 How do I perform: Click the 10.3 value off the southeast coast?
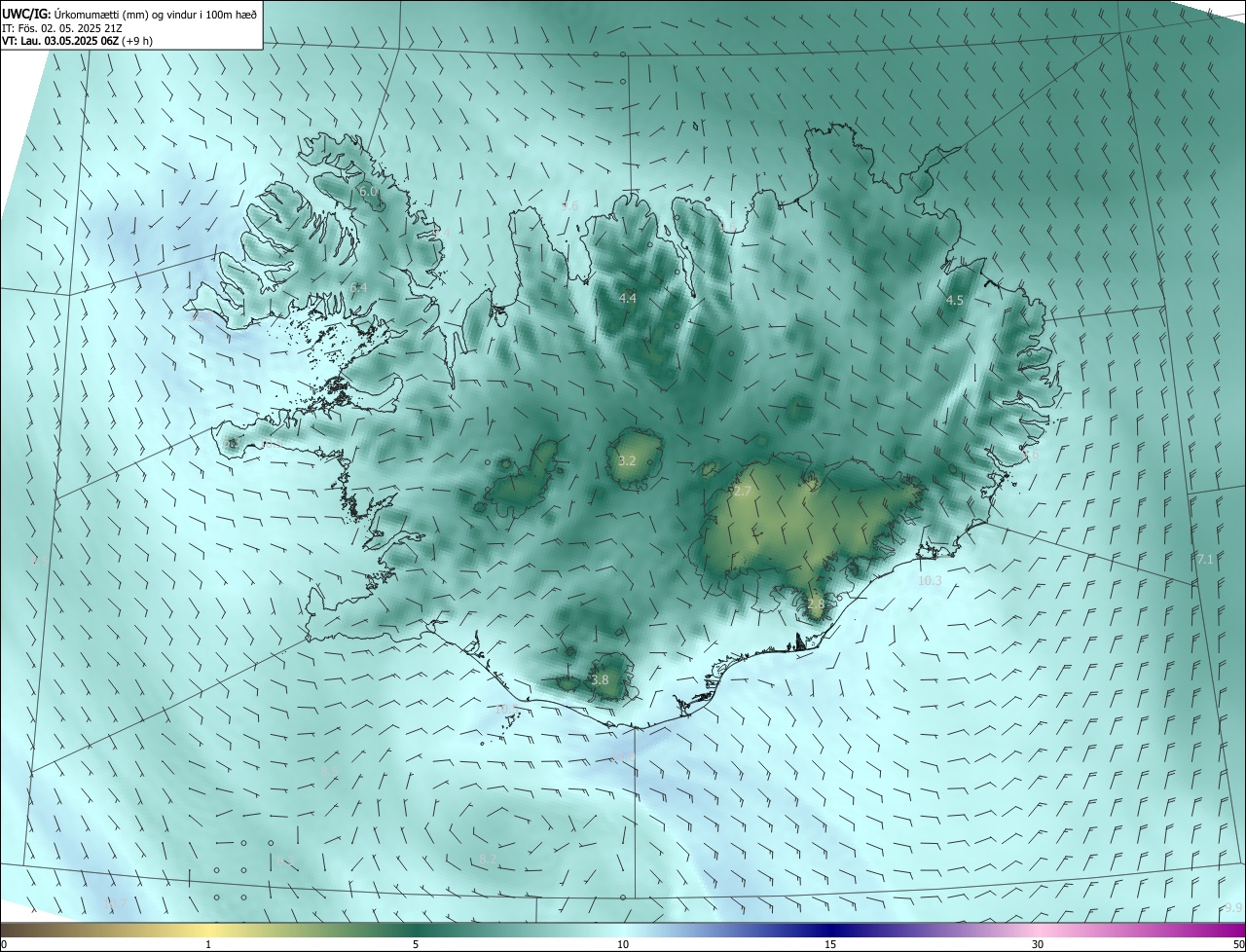930,580
